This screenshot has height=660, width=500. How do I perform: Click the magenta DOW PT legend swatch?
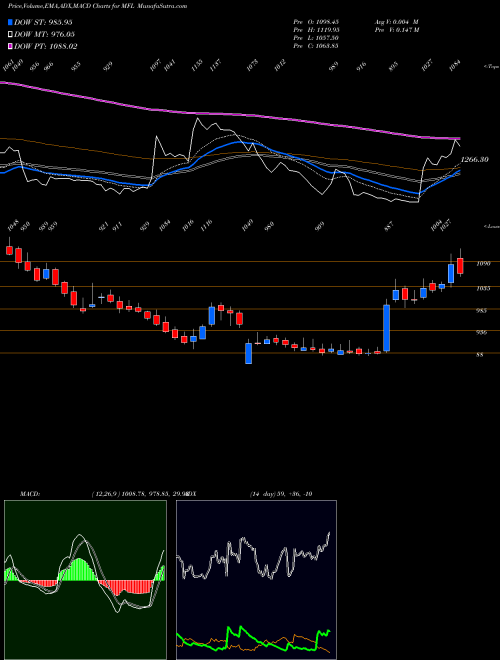pyautogui.click(x=10, y=46)
